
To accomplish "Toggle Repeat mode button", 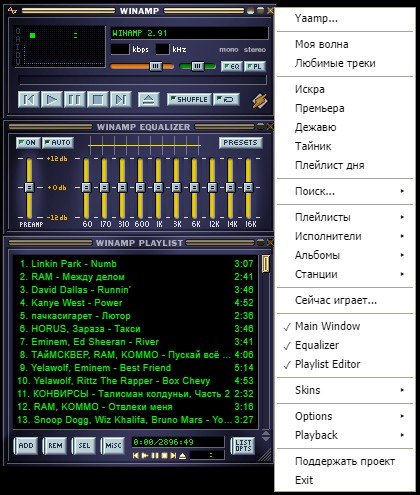I will tap(226, 99).
